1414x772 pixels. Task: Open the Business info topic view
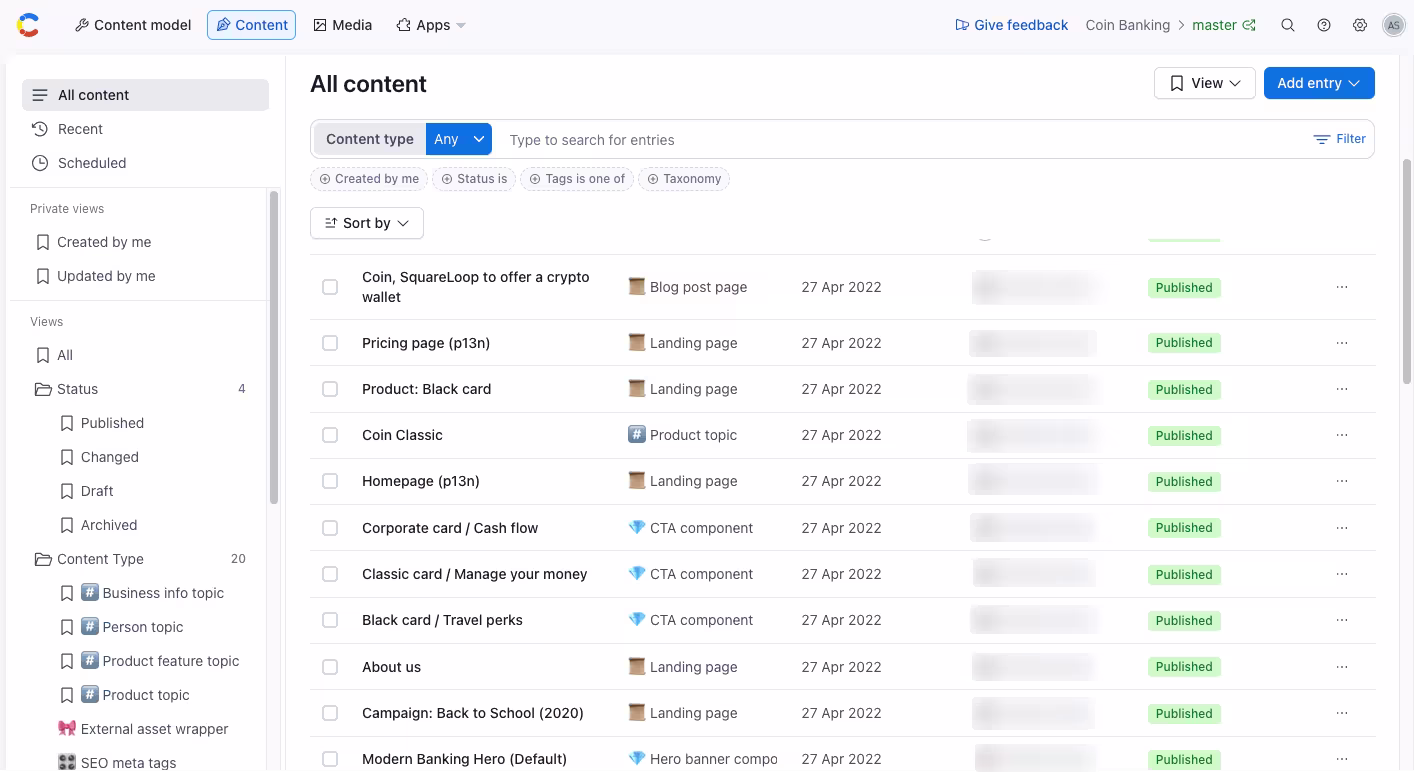pyautogui.click(x=163, y=593)
